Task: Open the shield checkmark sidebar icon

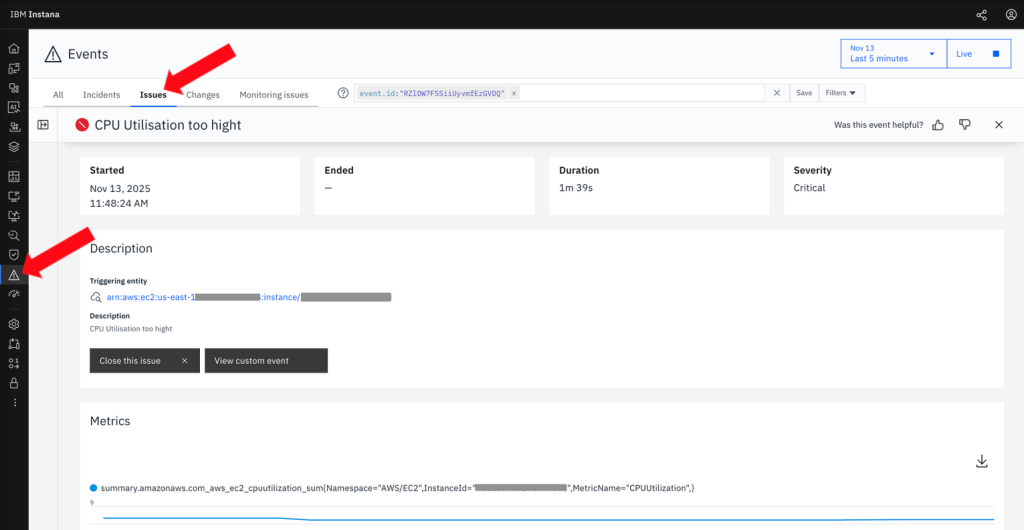Action: pos(14,255)
